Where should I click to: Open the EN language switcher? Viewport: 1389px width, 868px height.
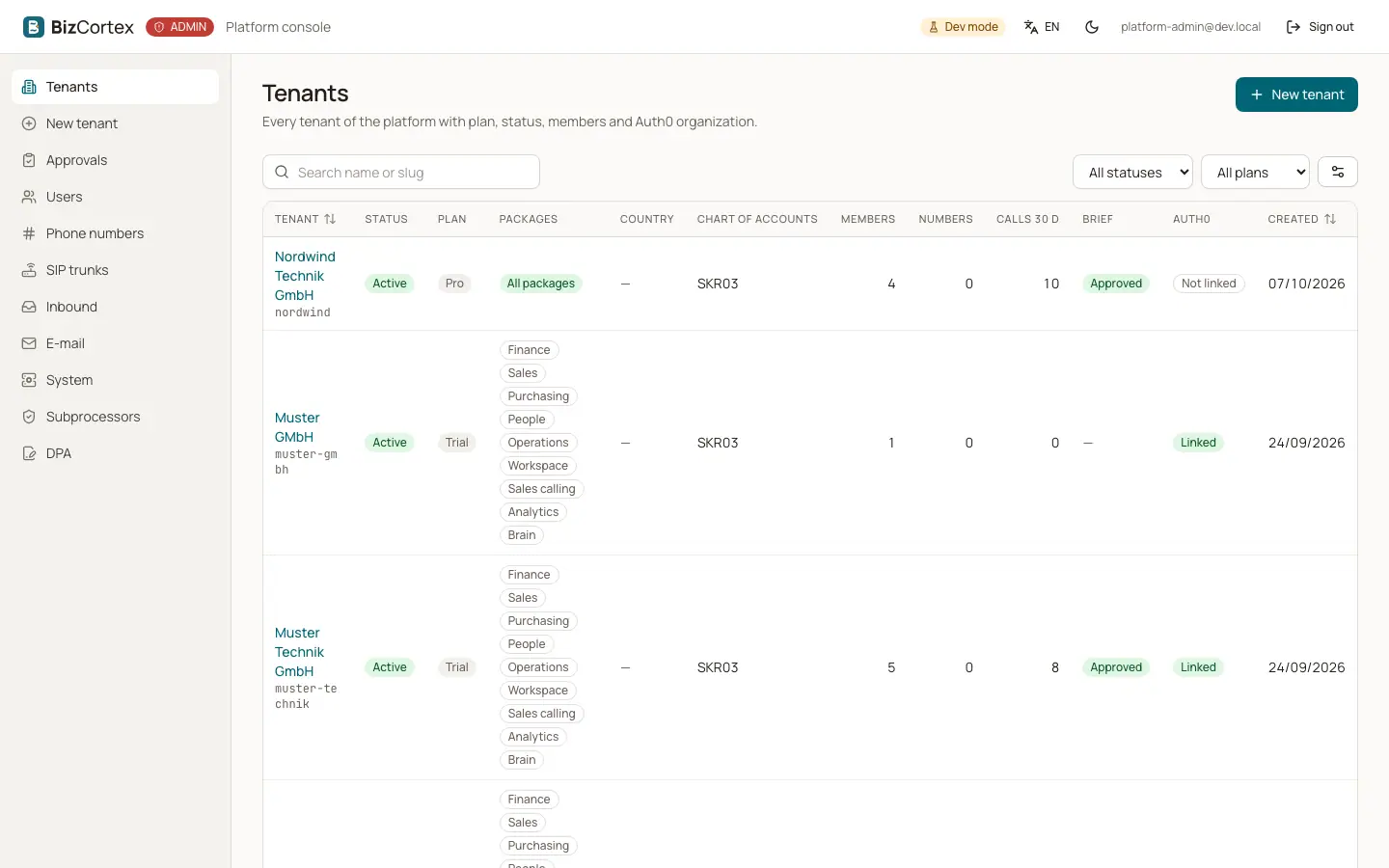click(1042, 27)
